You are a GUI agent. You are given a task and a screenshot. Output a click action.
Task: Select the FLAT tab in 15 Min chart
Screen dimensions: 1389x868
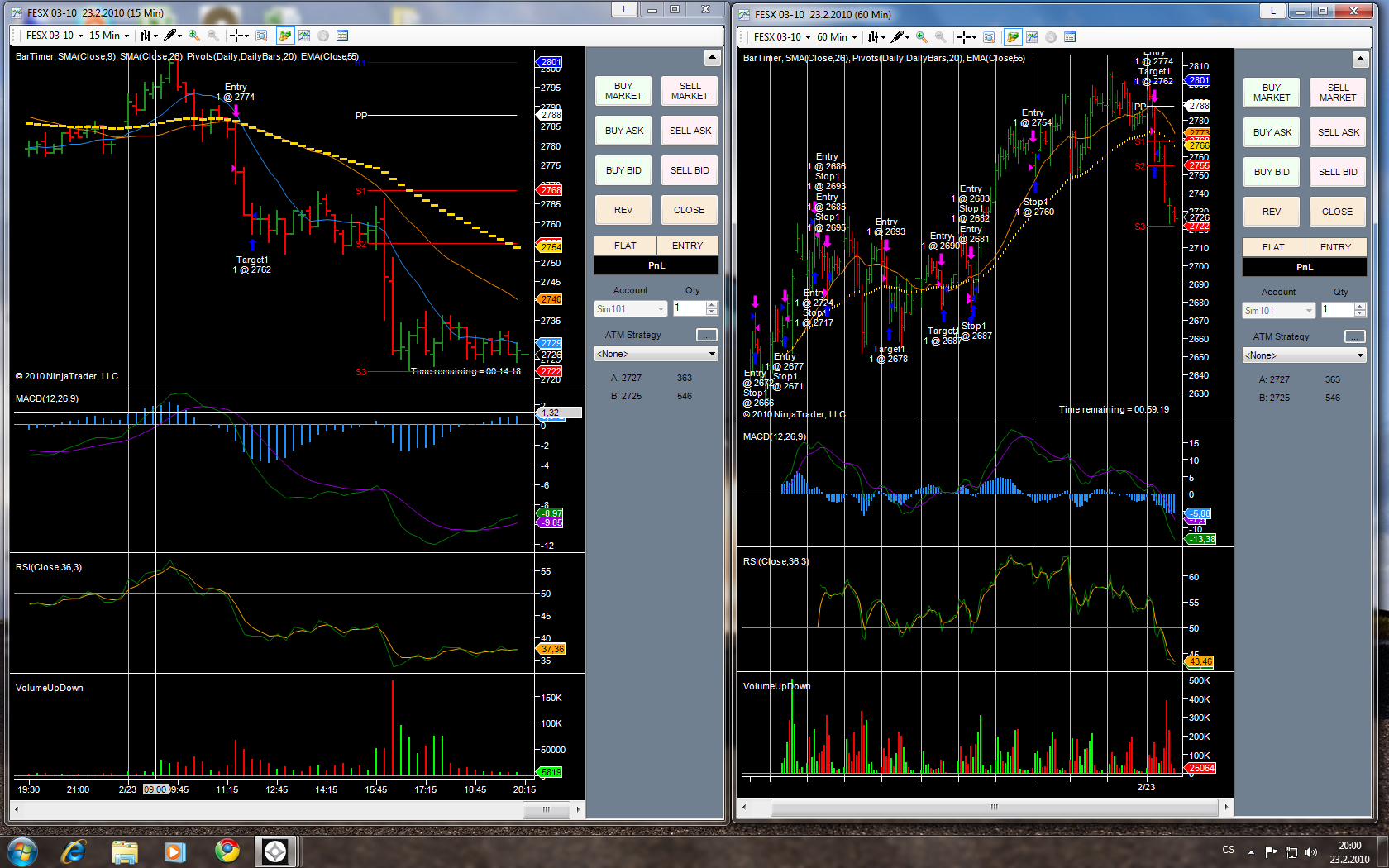click(x=625, y=246)
